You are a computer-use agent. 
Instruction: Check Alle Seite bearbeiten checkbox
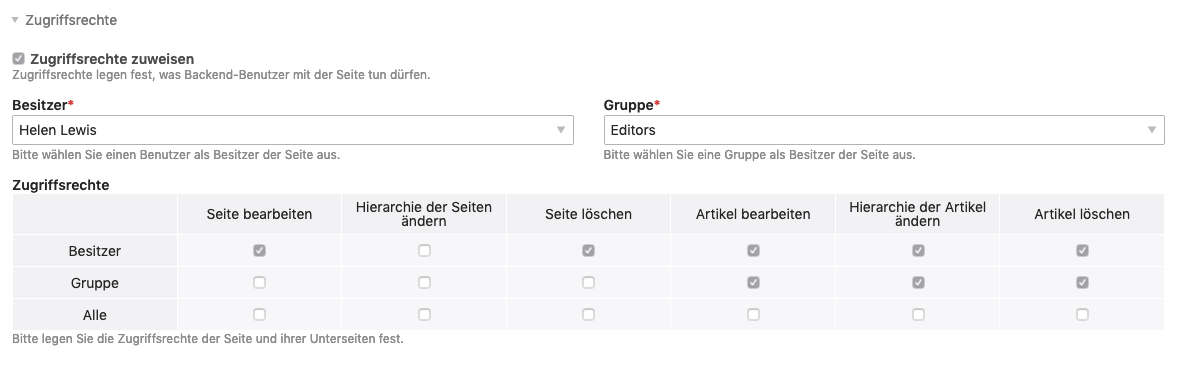259,315
